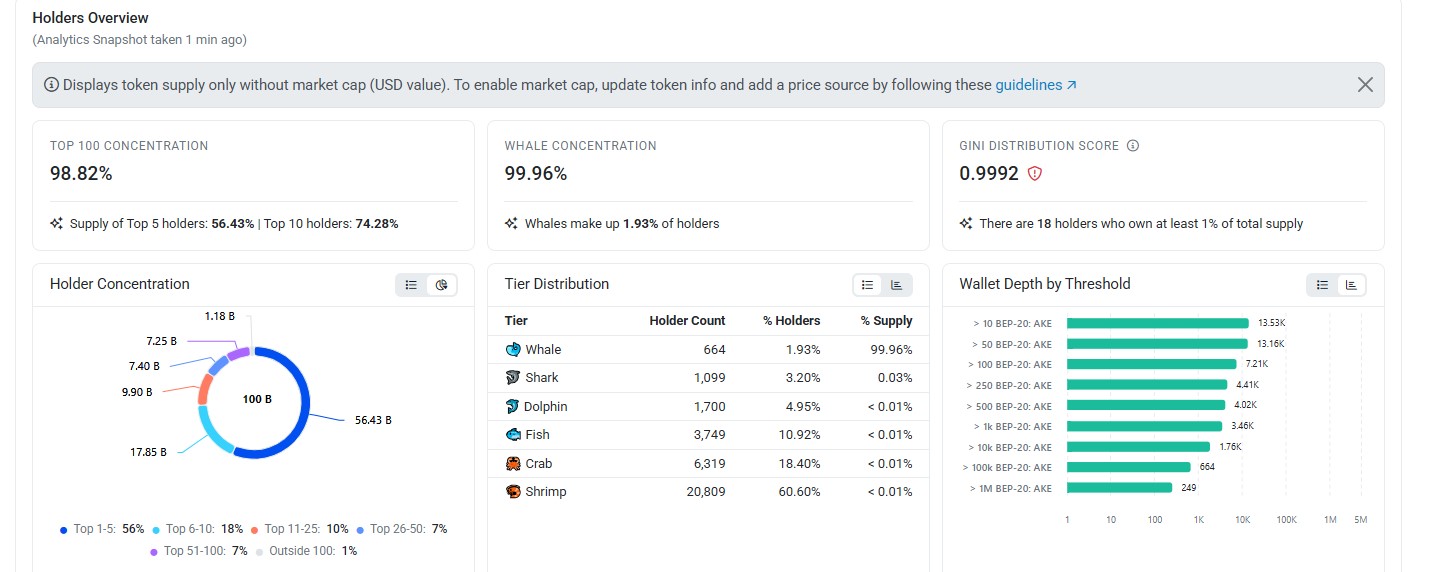Screen dimensions: 1439x572
Task: Click the 7.40 B donut label
Action: 145,367
